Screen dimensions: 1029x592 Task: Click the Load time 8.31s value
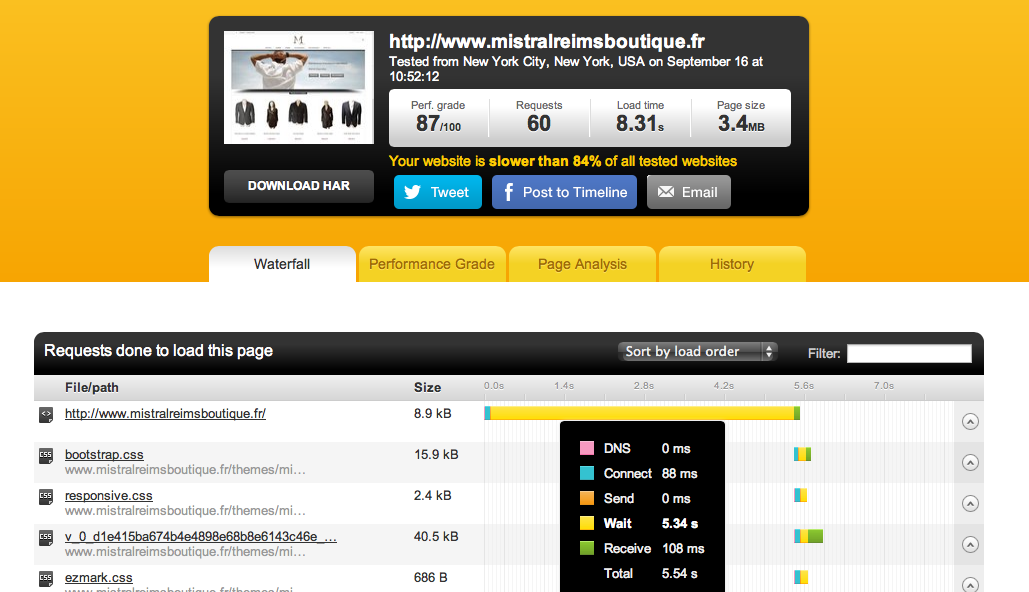(x=640, y=123)
